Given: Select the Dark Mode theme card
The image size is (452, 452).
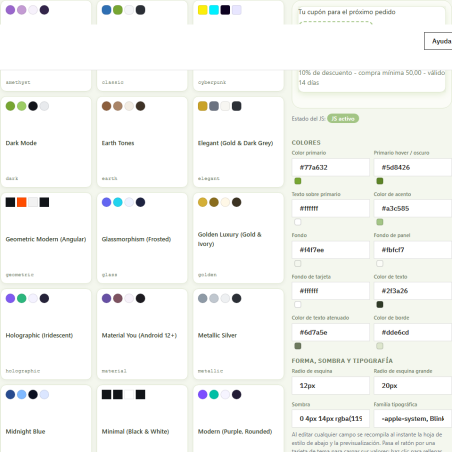Looking at the screenshot, I should [x=46, y=142].
